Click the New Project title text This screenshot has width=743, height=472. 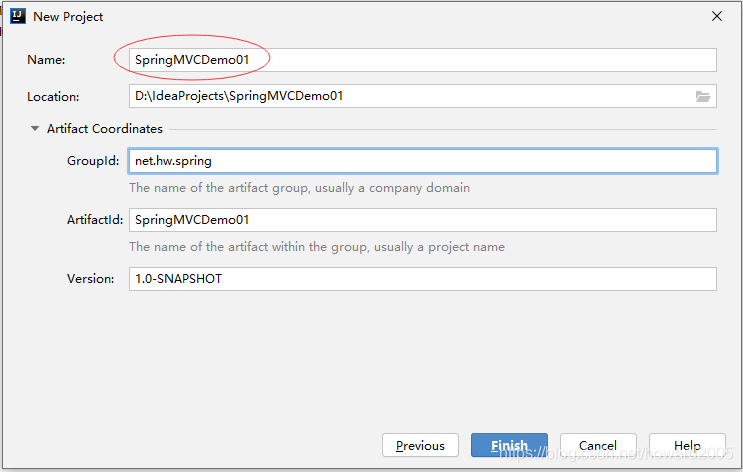pos(68,17)
